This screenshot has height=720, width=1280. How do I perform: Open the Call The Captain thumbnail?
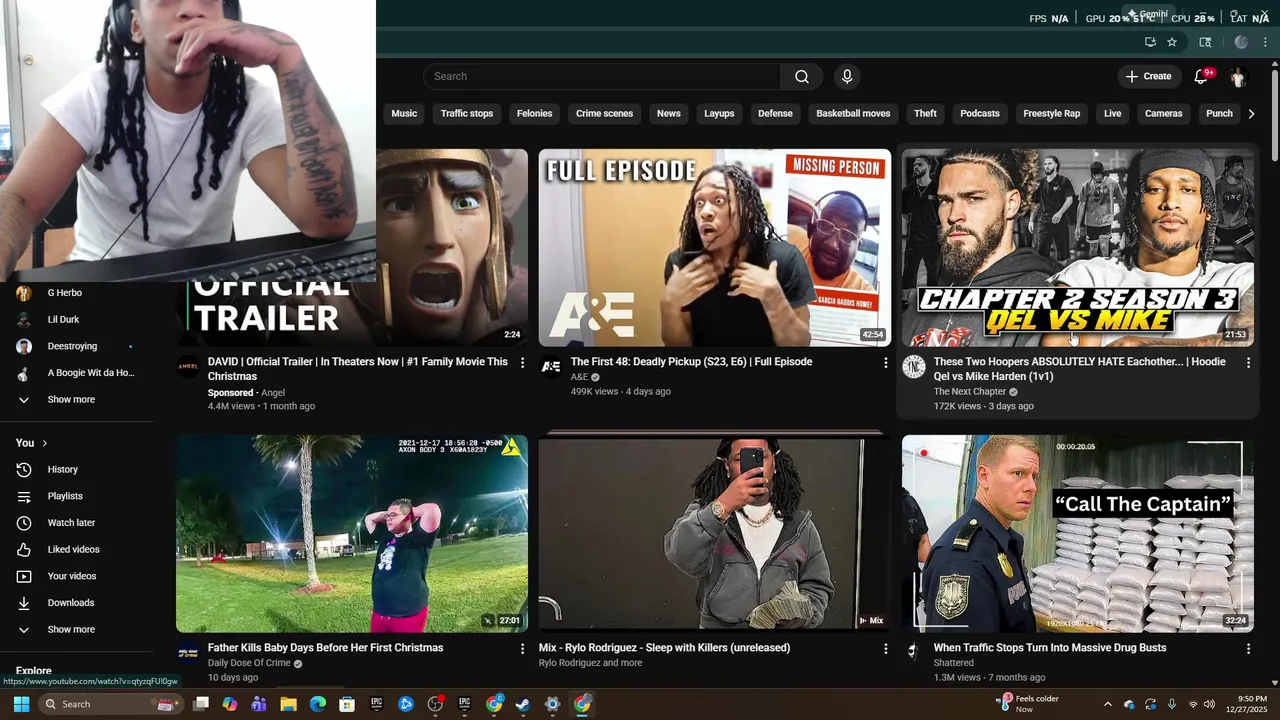tap(1077, 533)
